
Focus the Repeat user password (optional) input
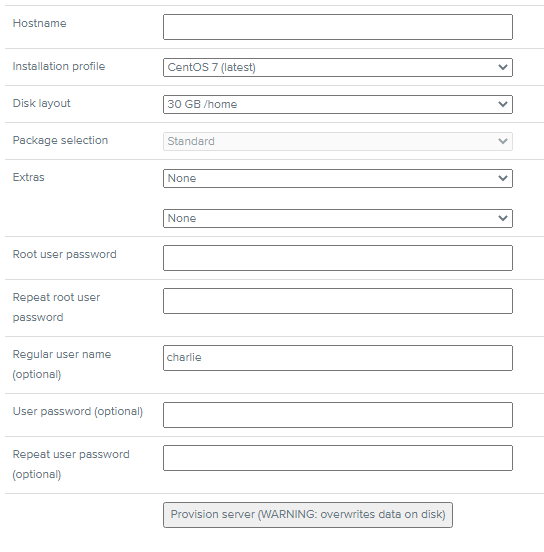(338, 458)
